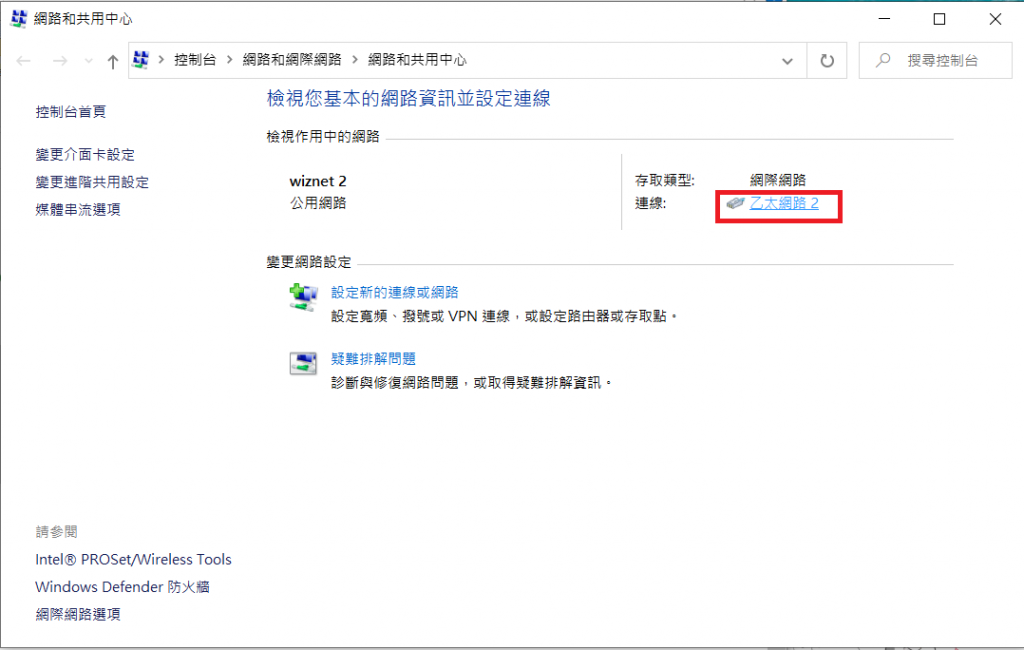
Task: Open 網際網路選項 link
Action: [78, 615]
